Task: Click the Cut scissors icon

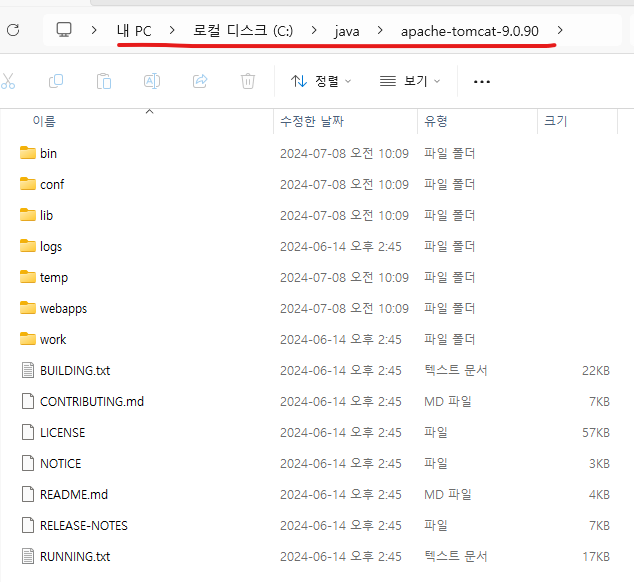Action: tap(7, 81)
